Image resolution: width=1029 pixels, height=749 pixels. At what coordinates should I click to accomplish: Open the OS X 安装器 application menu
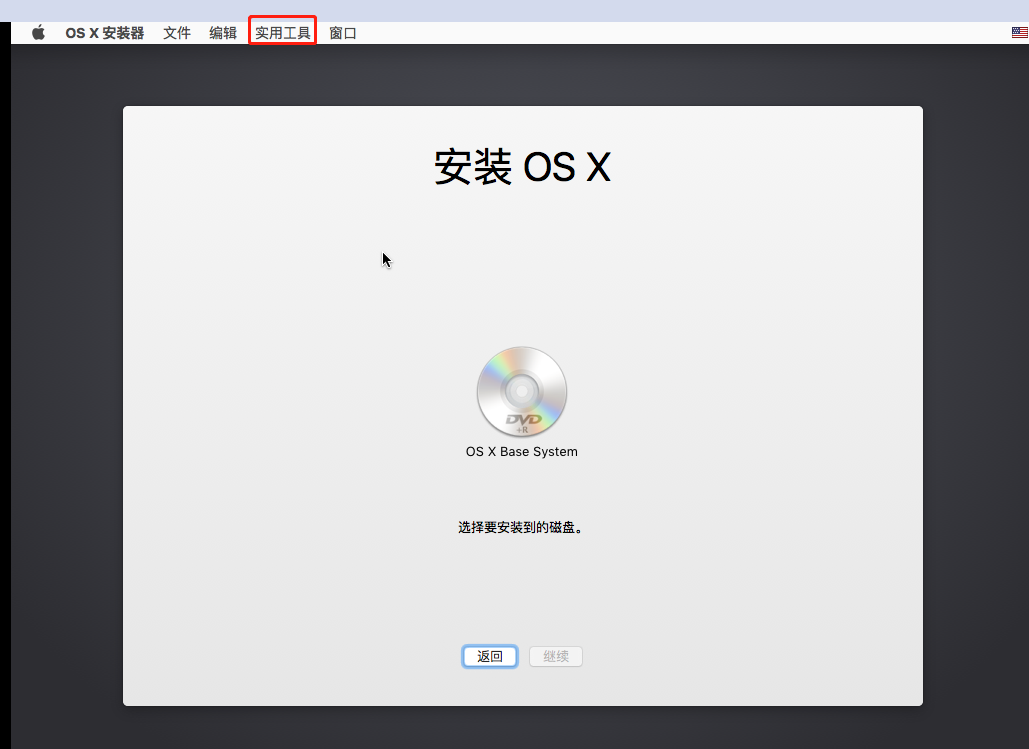pyautogui.click(x=104, y=31)
